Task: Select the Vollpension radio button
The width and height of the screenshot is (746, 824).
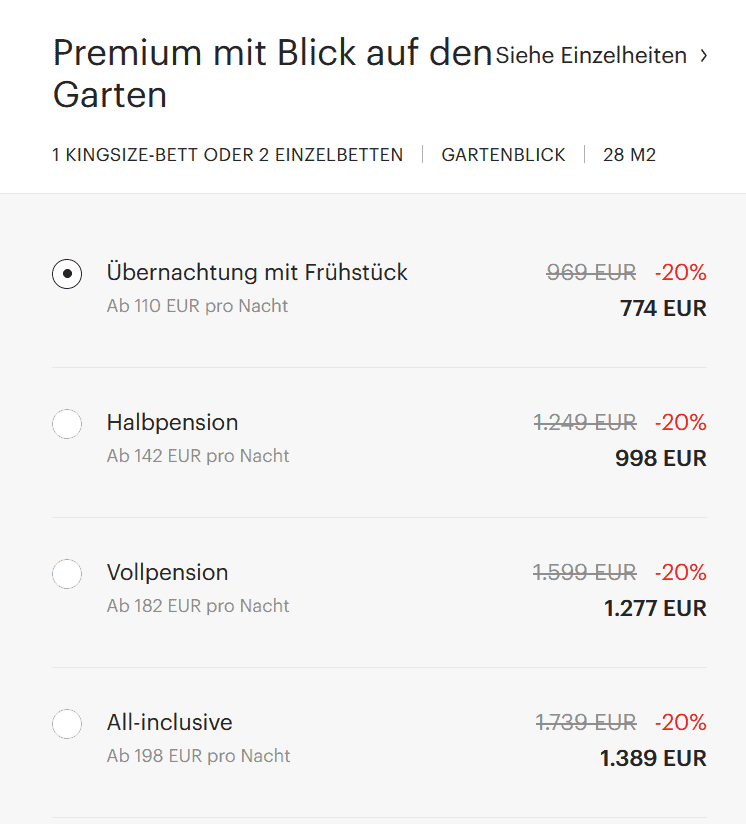Action: coord(67,574)
